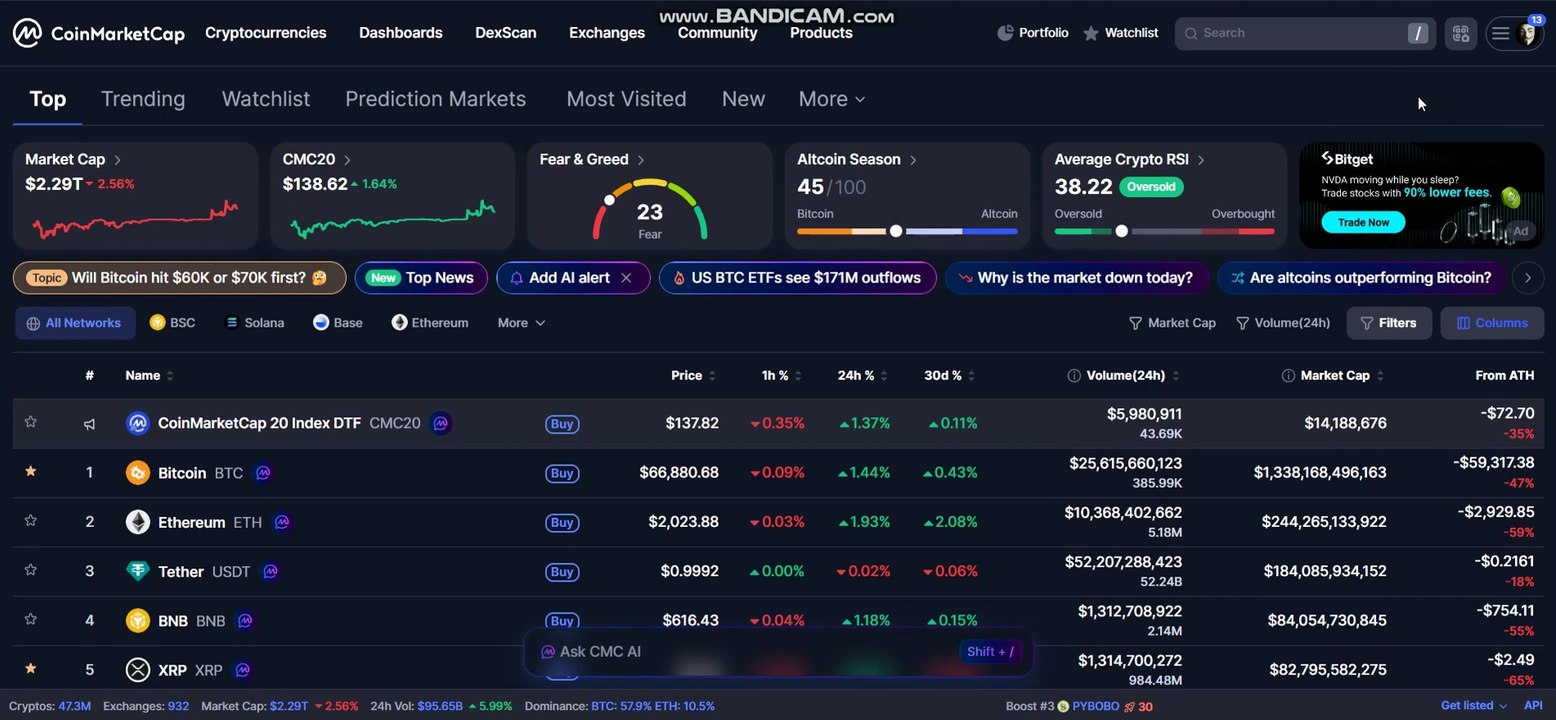
Task: Expand the networks More dropdown
Action: point(521,323)
